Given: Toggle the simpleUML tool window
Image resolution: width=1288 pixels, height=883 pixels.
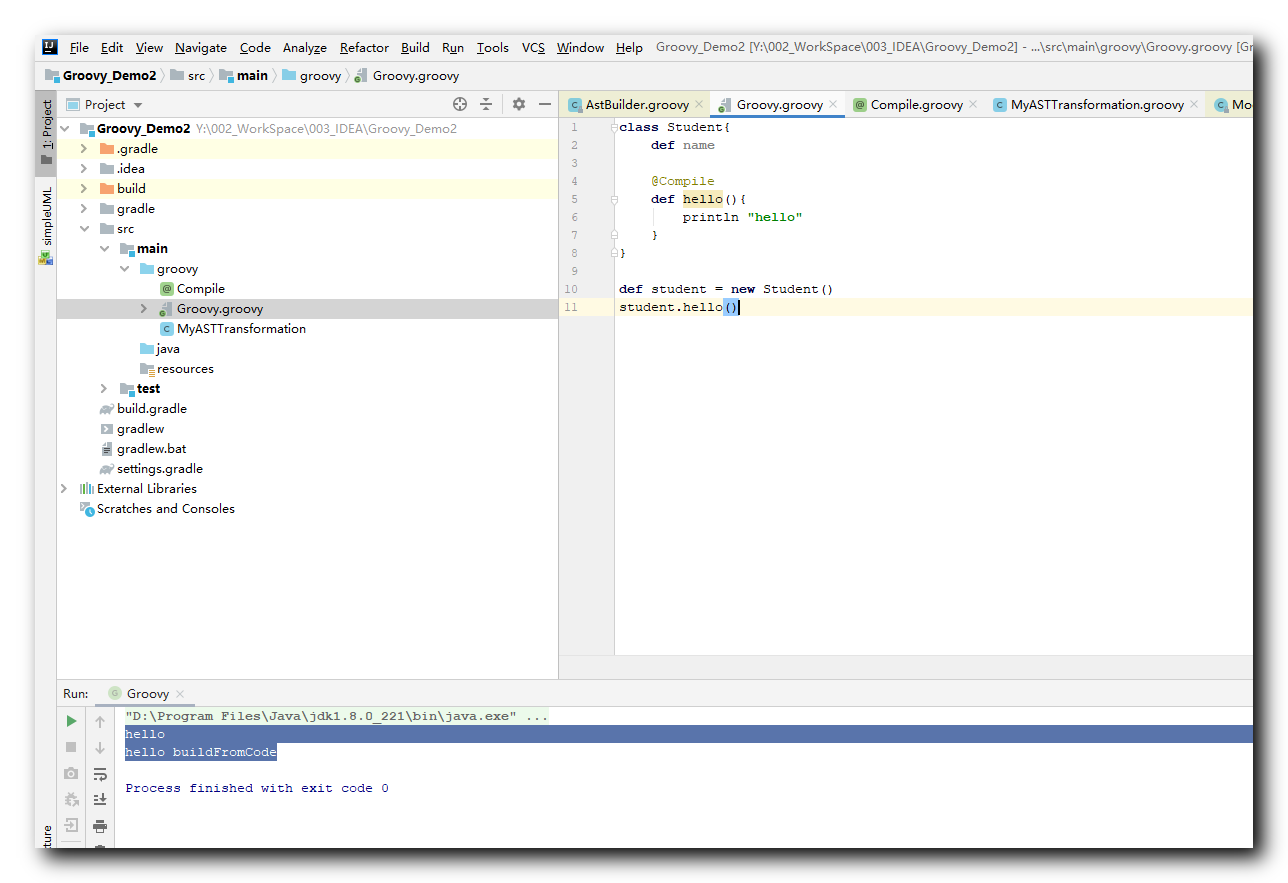Looking at the screenshot, I should 46,224.
